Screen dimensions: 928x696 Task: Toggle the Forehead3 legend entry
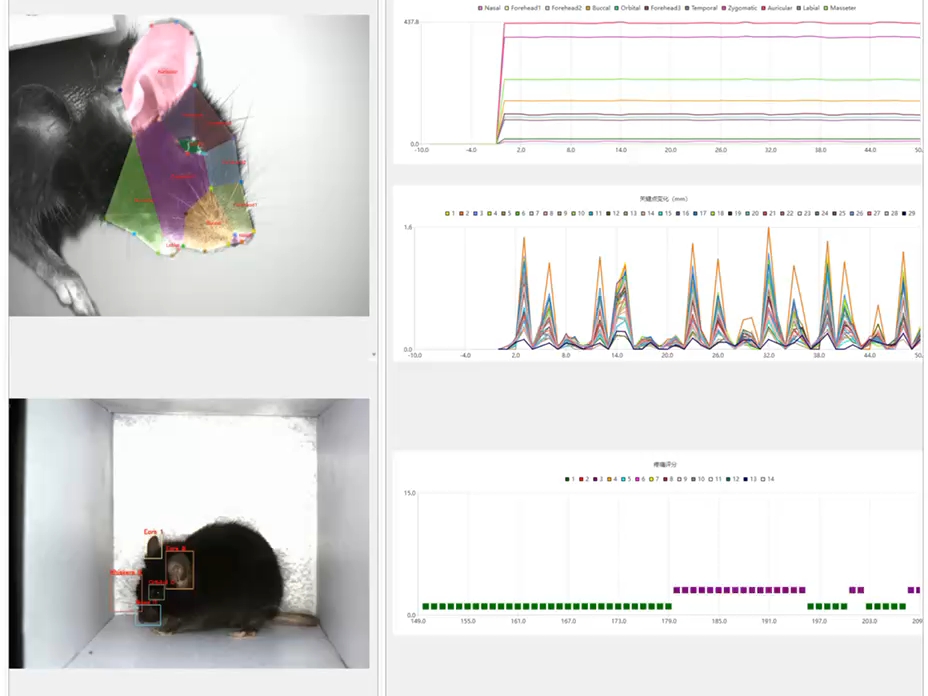662,8
